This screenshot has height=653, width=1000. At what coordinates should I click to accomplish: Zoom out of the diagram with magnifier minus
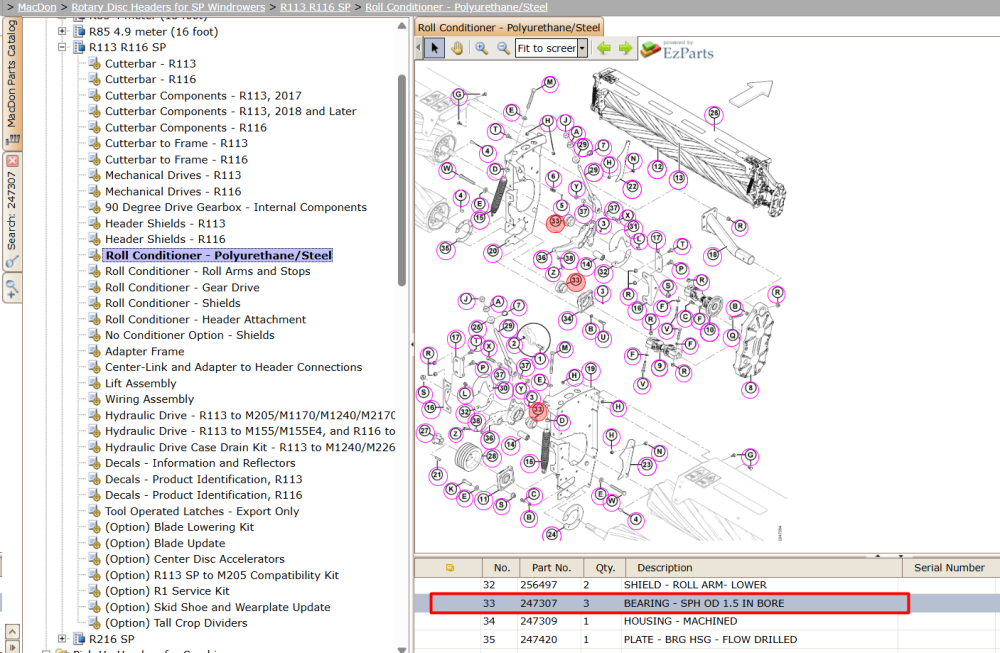click(503, 48)
